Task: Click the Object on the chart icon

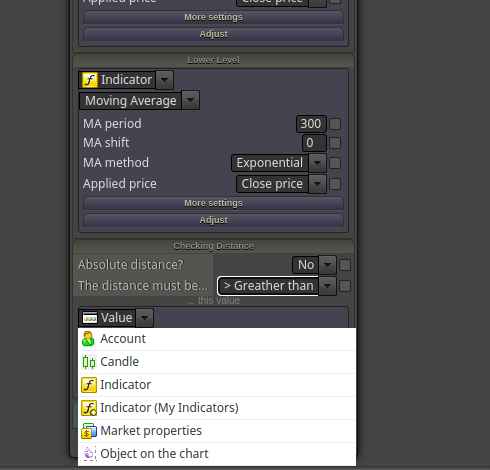Action: (x=89, y=454)
